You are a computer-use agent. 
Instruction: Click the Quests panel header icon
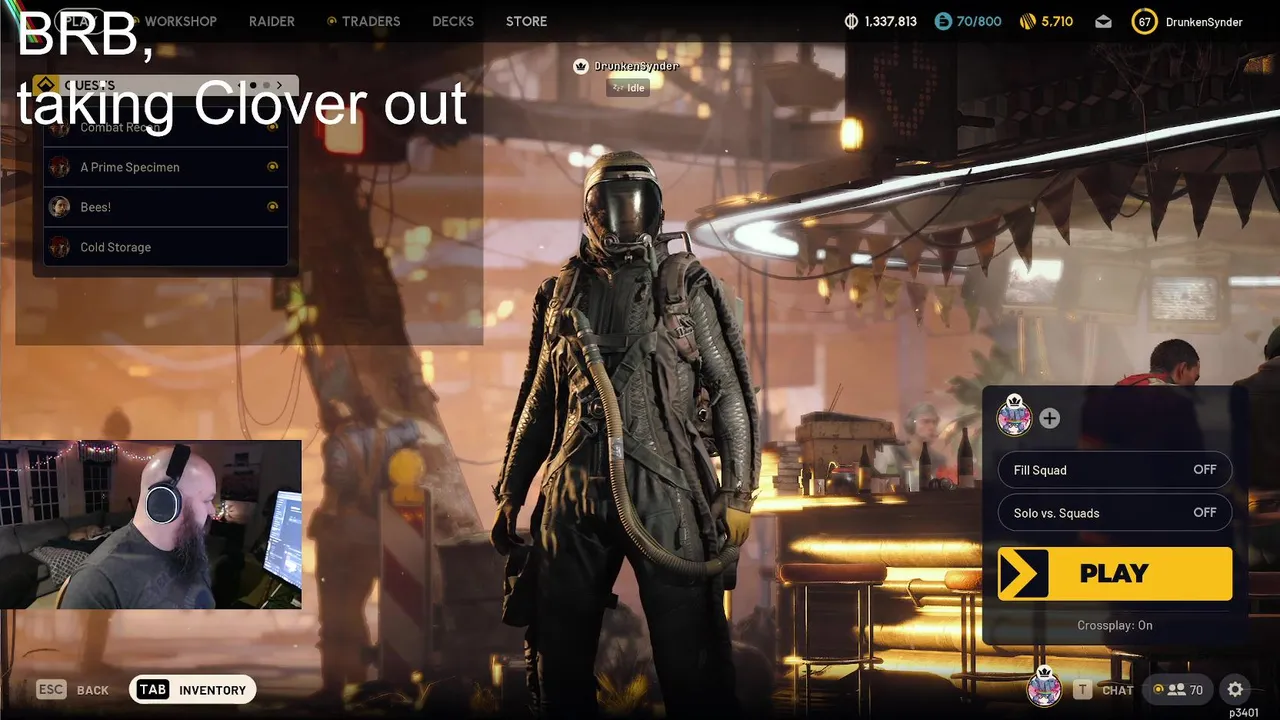44,85
